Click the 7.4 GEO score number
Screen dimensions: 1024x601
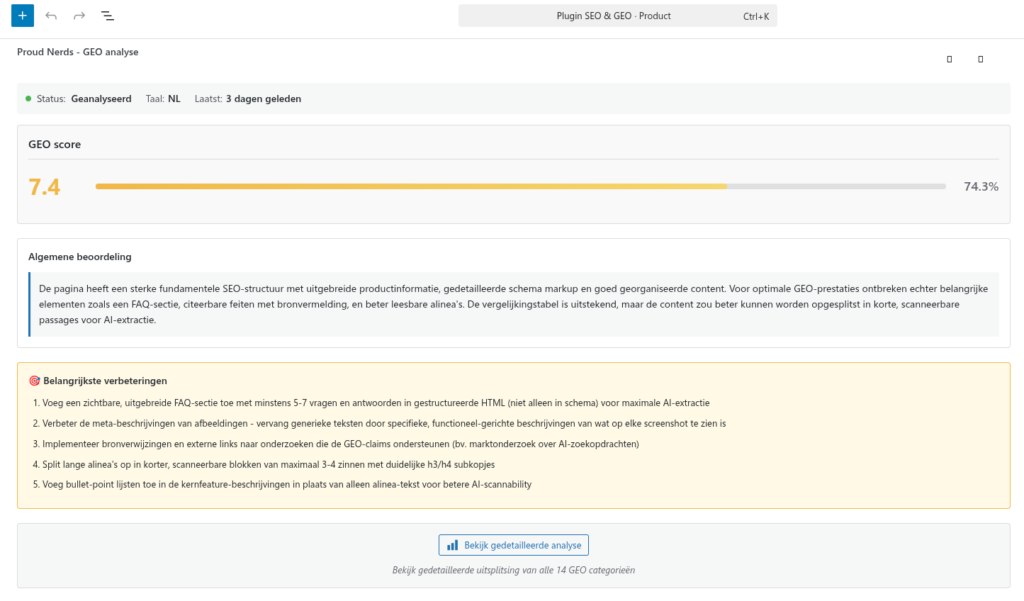[x=44, y=187]
